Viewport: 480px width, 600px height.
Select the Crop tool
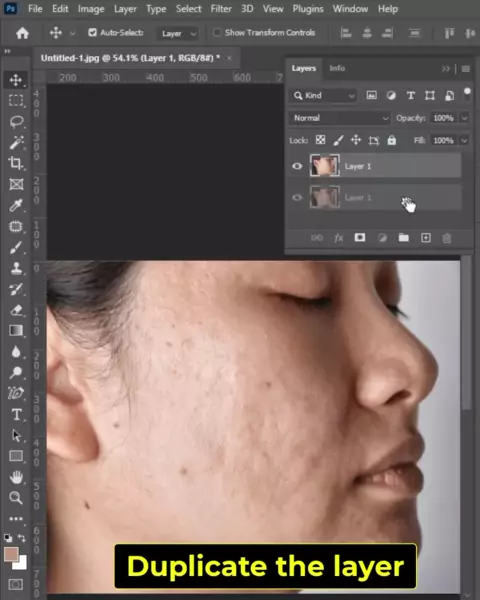(x=16, y=163)
